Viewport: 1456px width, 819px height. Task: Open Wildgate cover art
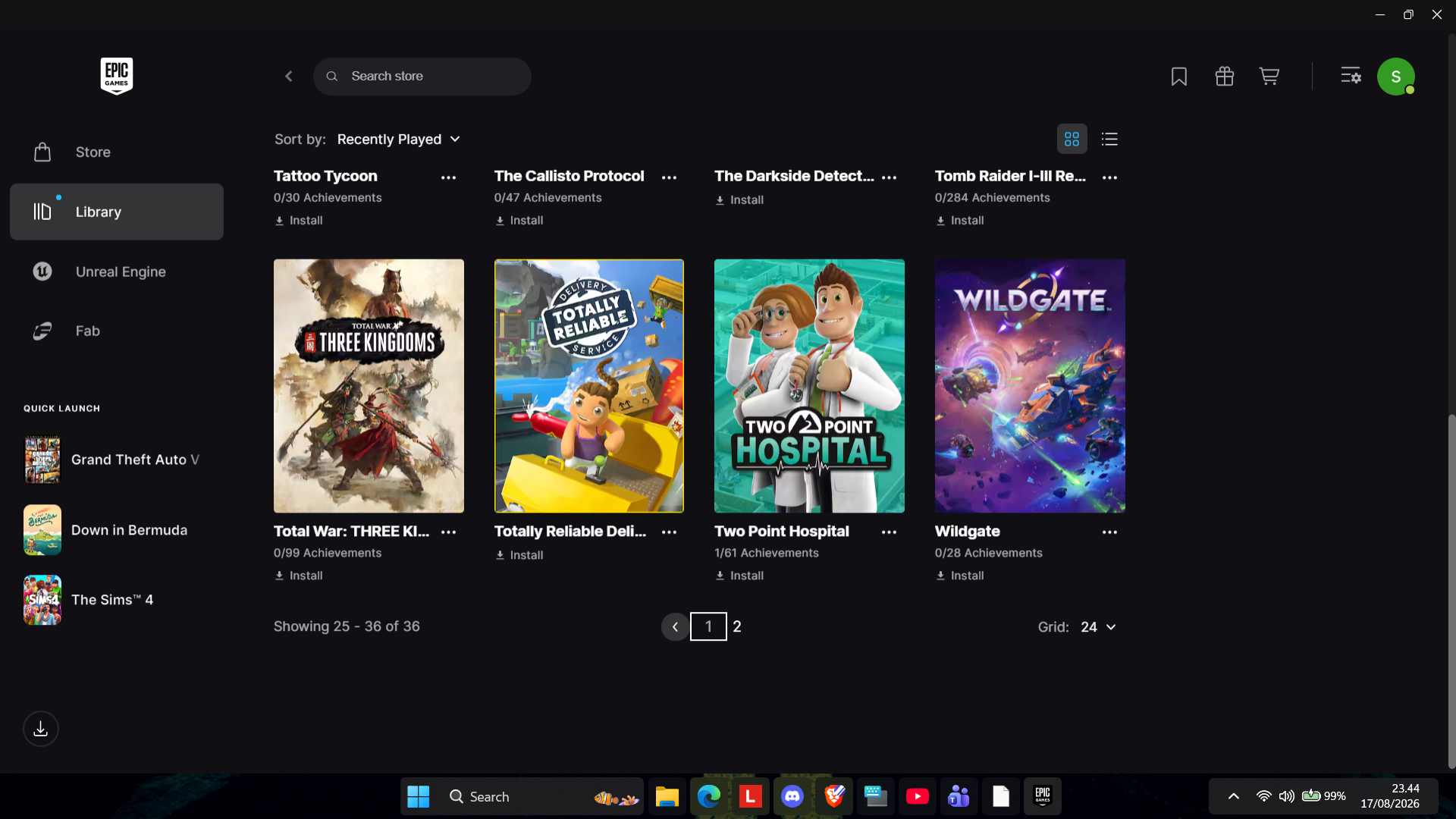(x=1030, y=386)
